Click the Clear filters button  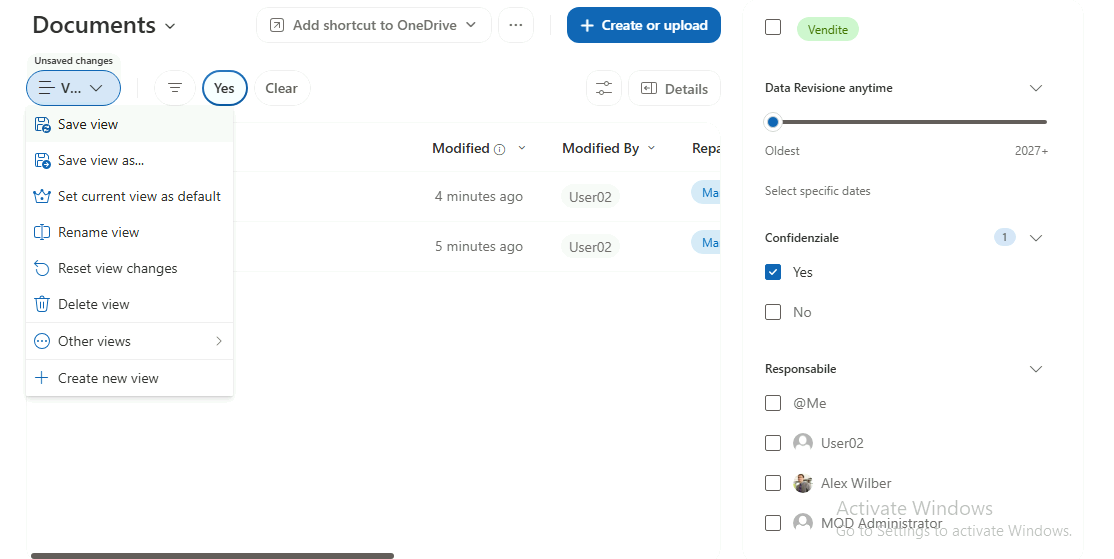click(281, 88)
